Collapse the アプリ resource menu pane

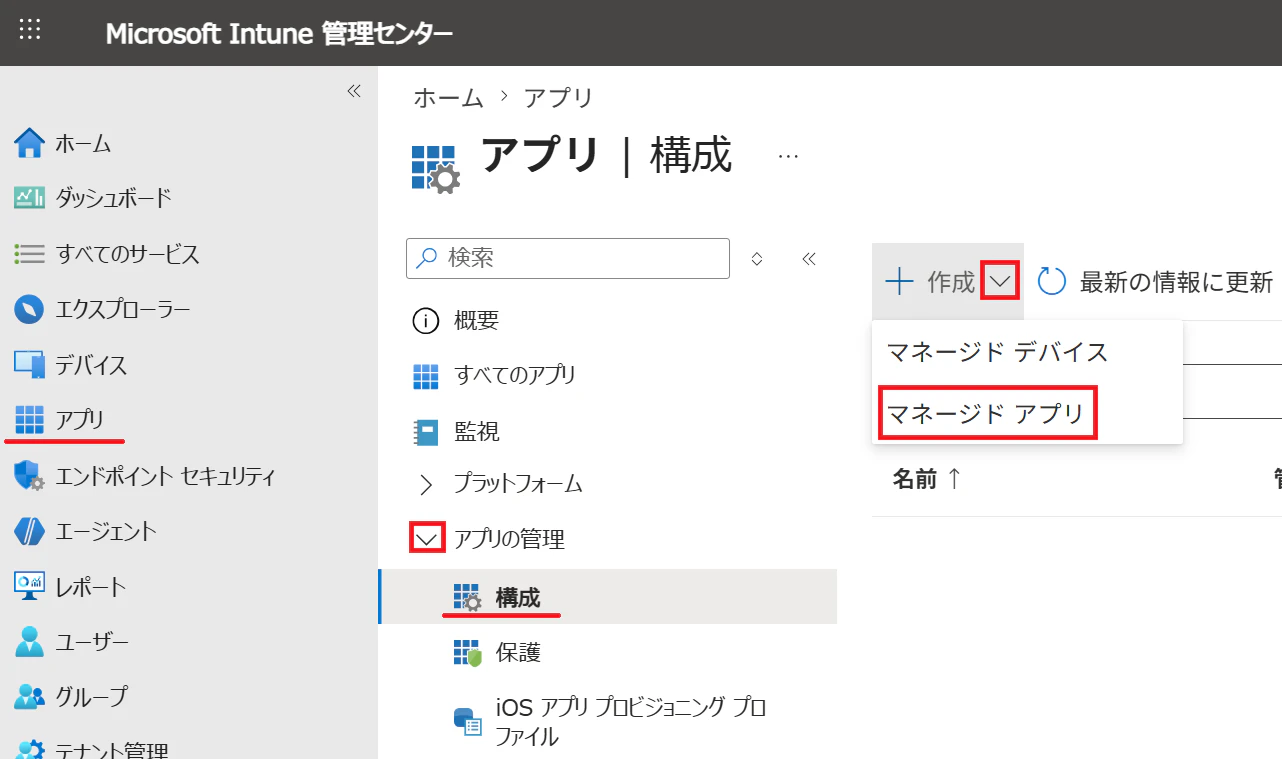(x=809, y=259)
